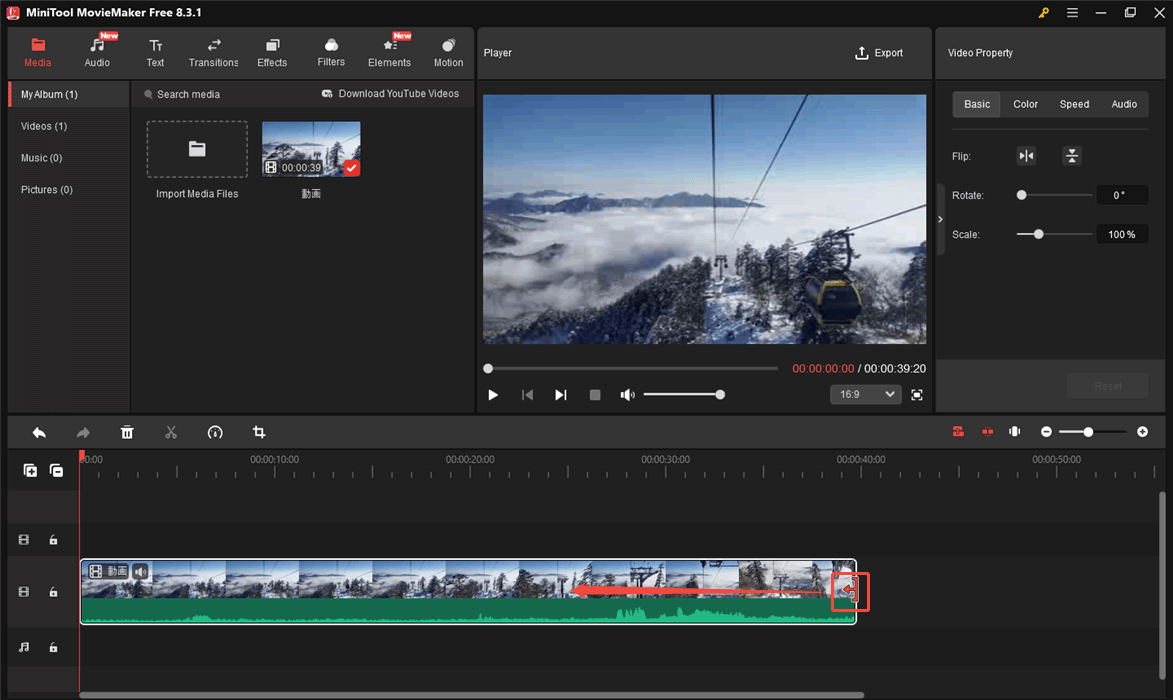Screen dimensions: 1173x700
Task: Flip video horizontally
Action: click(1026, 156)
